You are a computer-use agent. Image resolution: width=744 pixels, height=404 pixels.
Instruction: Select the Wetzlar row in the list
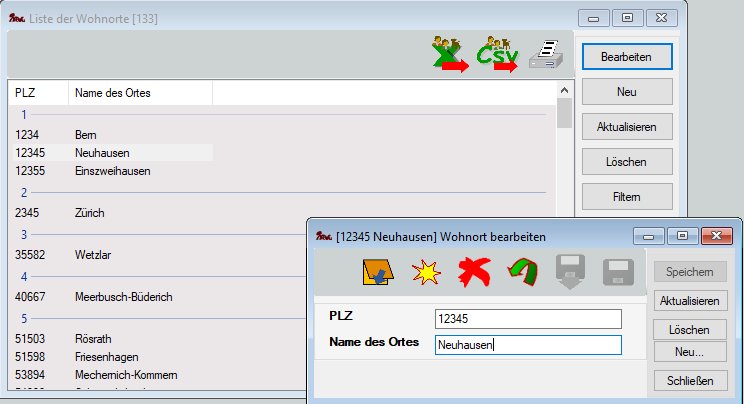click(x=93, y=255)
